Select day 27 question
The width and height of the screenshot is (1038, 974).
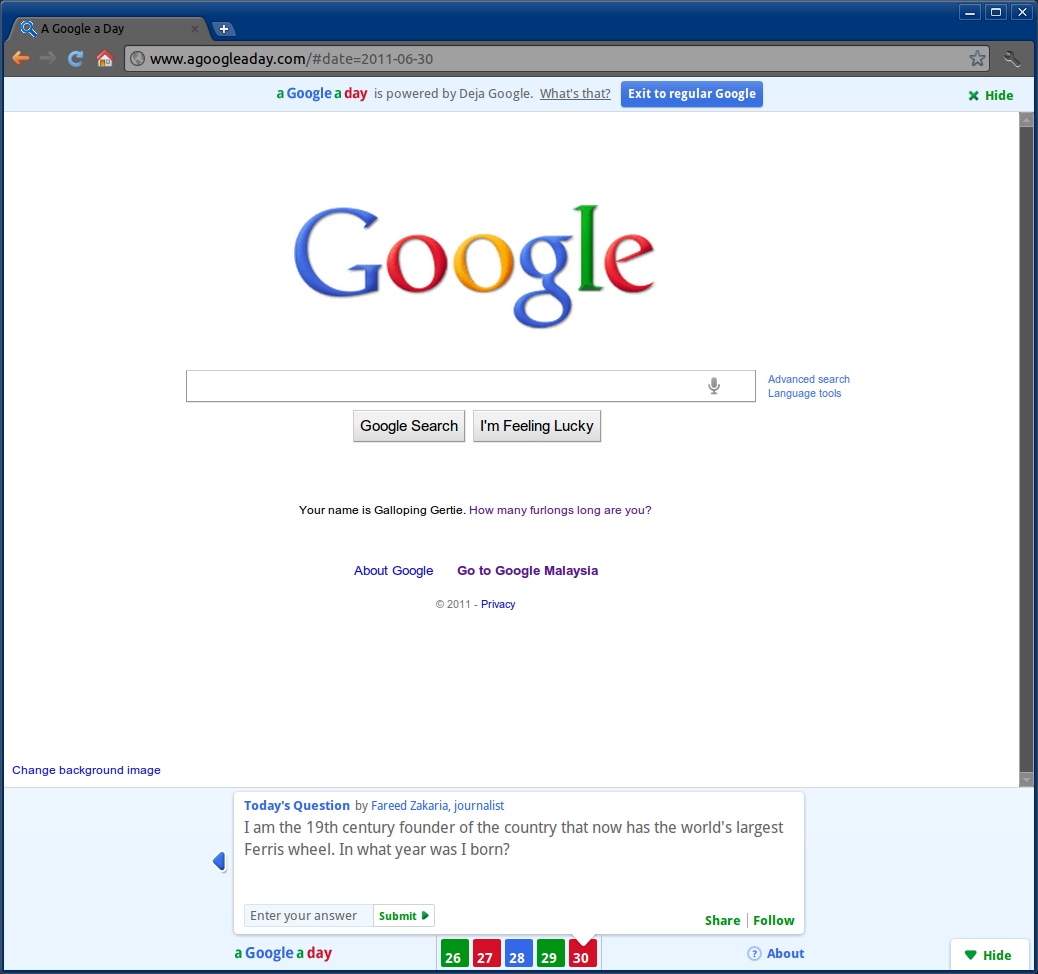[486, 954]
